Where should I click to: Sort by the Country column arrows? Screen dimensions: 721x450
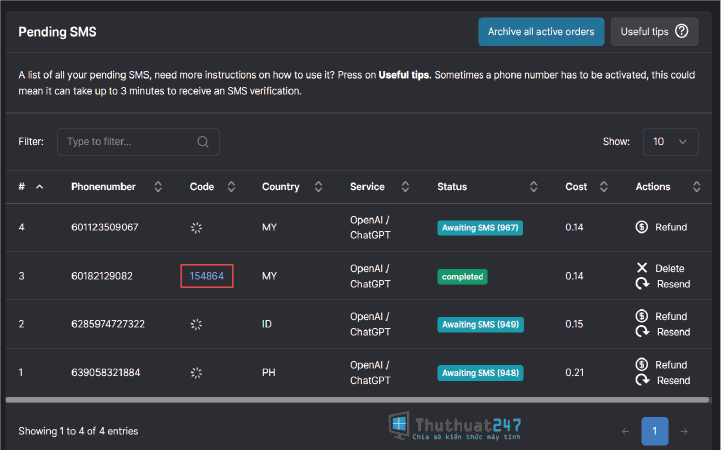click(x=318, y=187)
